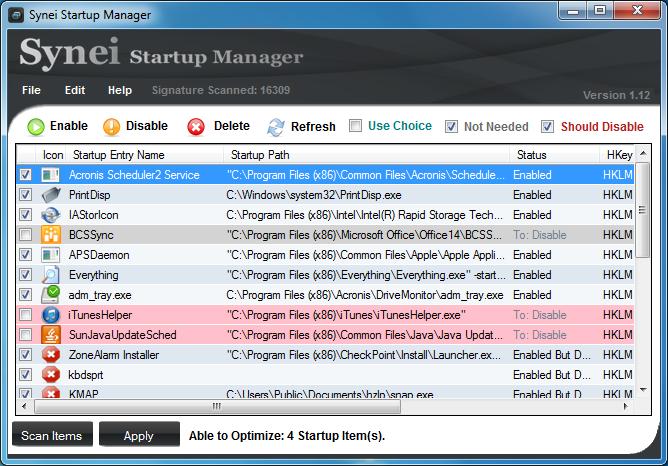Image resolution: width=668 pixels, height=466 pixels.
Task: Select the SunJavaUpdateSched entry name
Action: point(123,335)
